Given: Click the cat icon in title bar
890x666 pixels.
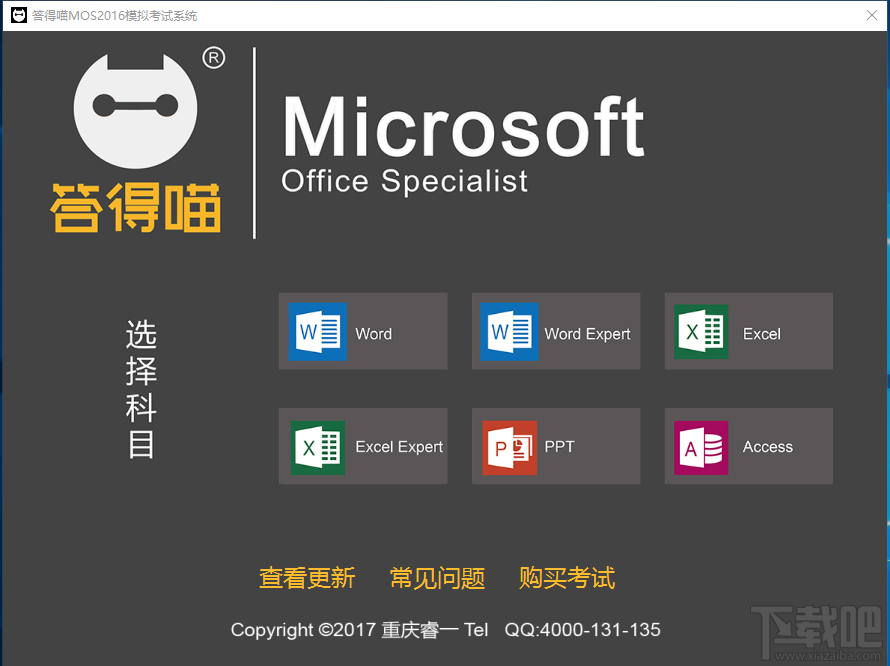Looking at the screenshot, I should [x=19, y=15].
